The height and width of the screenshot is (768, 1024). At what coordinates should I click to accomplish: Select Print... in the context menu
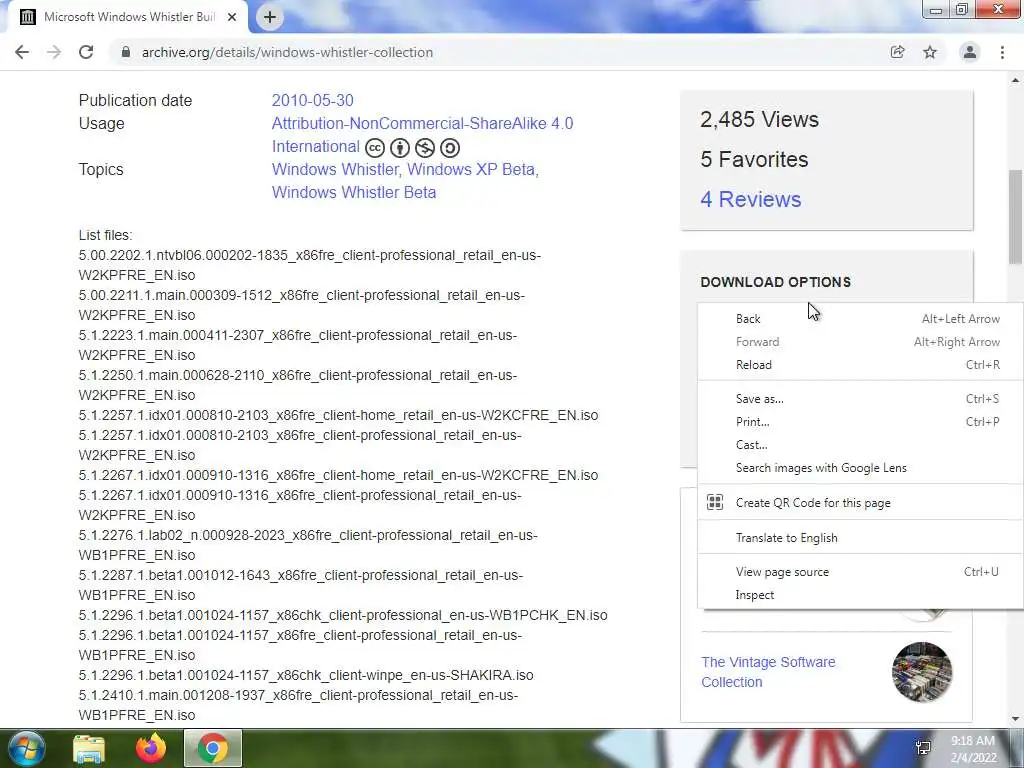(x=859, y=421)
